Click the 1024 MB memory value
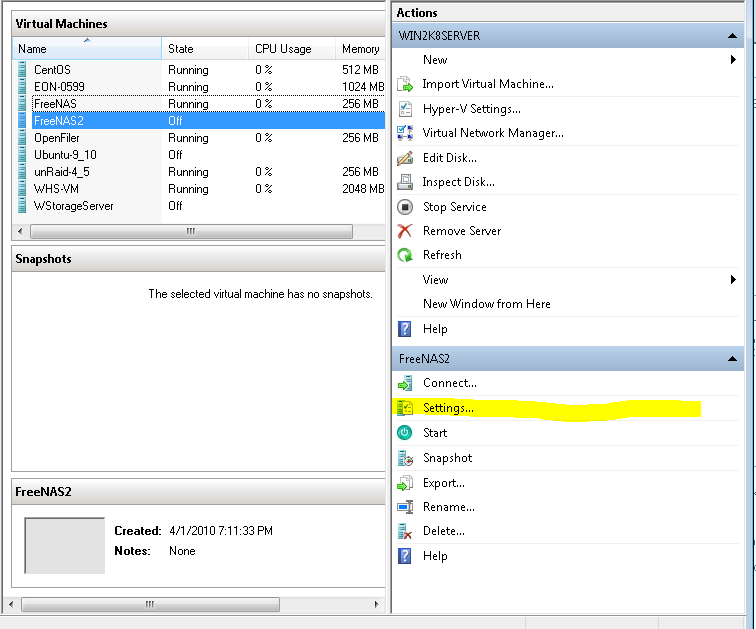The width and height of the screenshot is (756, 629). (x=363, y=87)
